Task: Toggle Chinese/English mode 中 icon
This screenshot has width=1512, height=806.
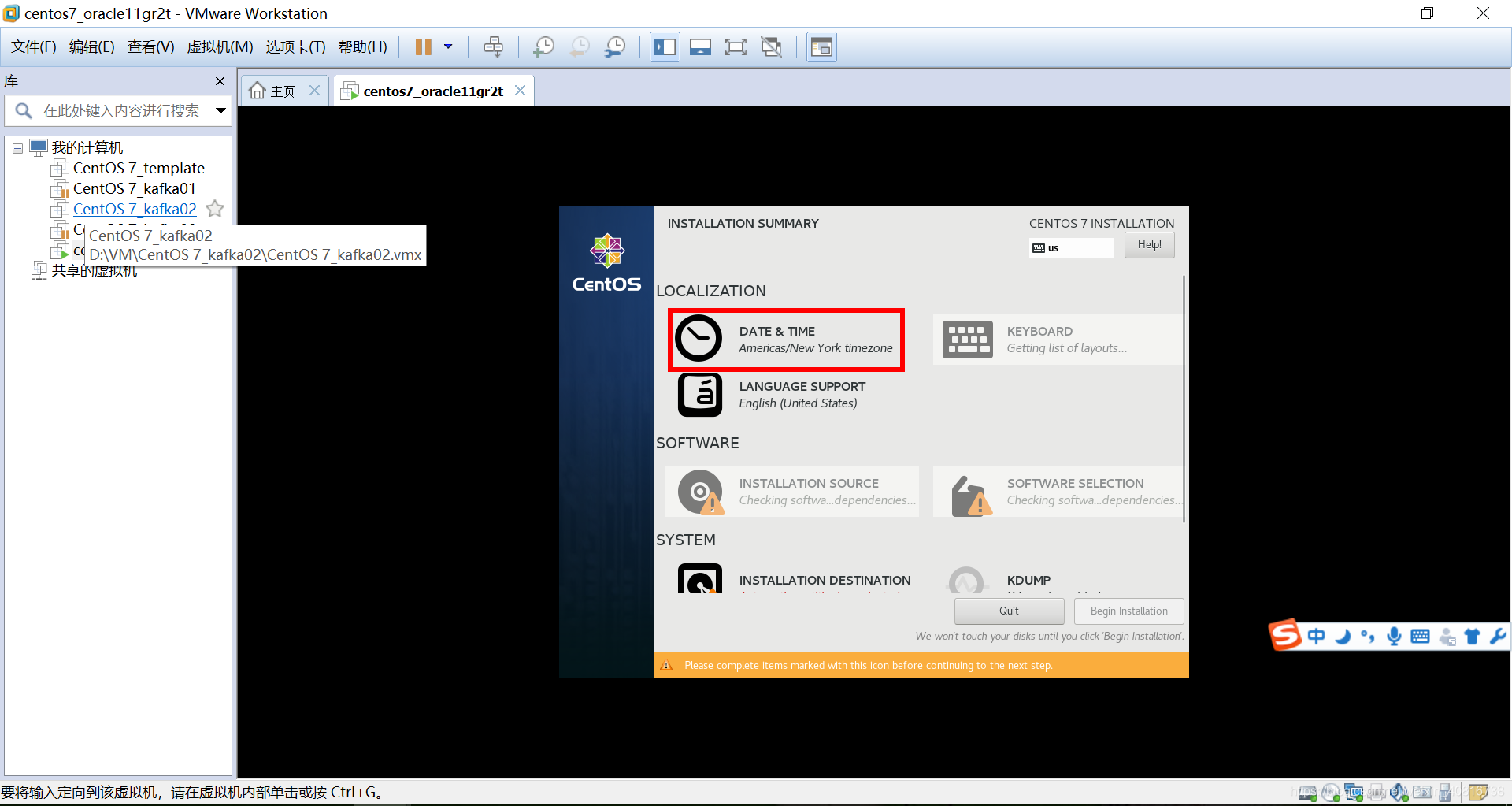Action: 1317,636
